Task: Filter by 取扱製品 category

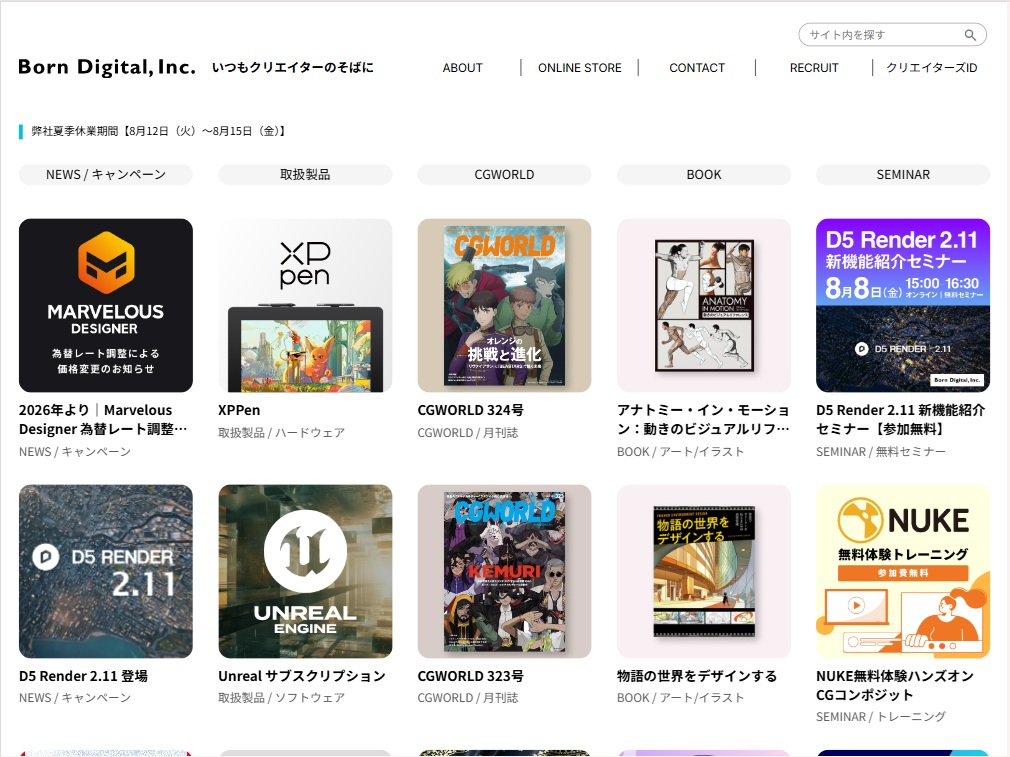Action: [x=305, y=175]
